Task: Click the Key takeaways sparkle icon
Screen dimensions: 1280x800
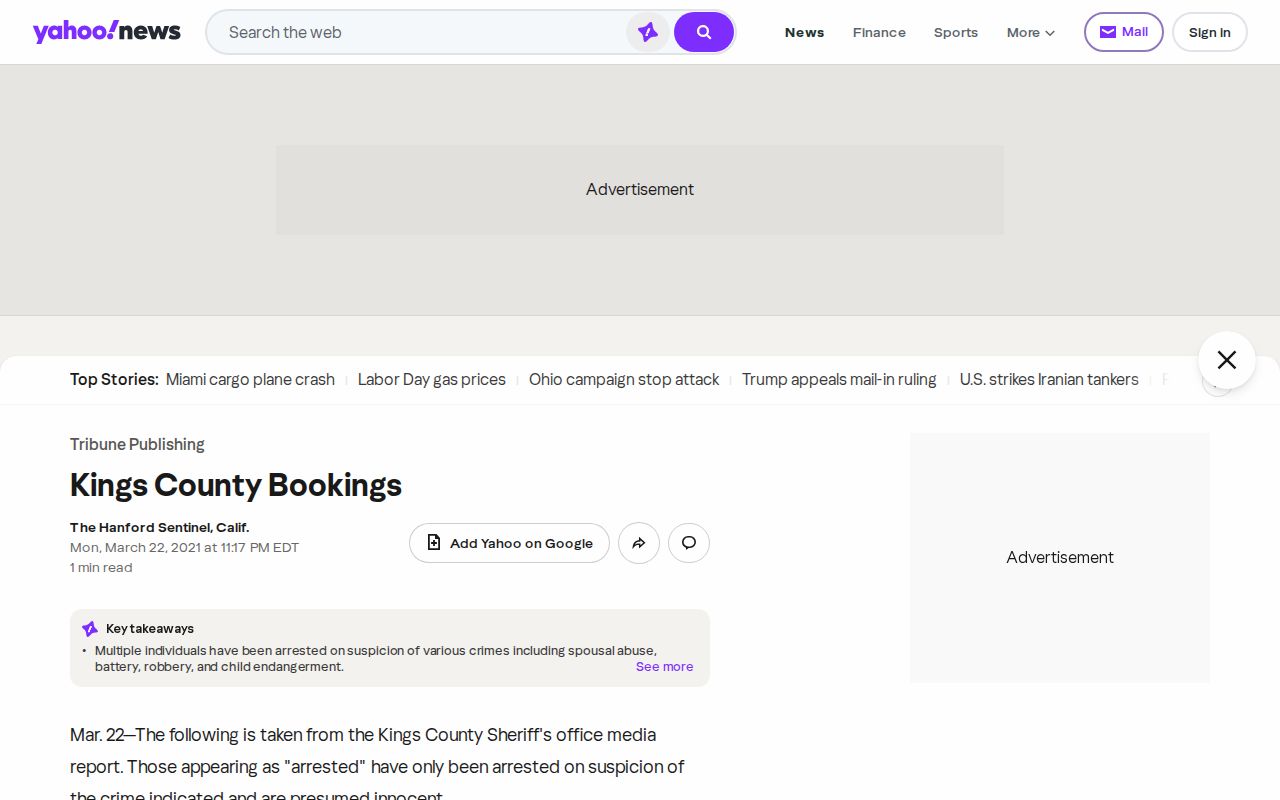Action: coord(90,629)
